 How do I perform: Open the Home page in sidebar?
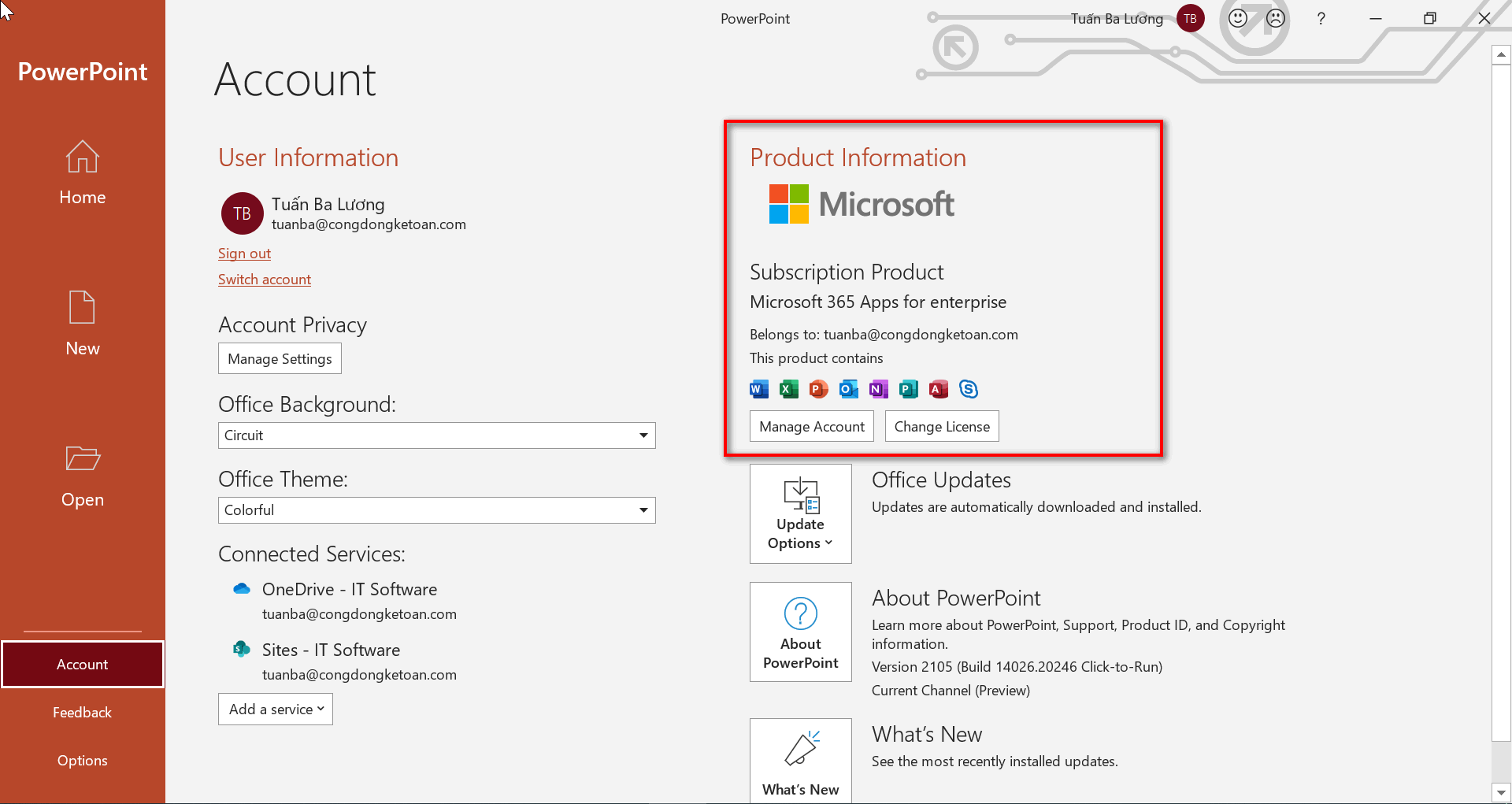click(x=82, y=173)
